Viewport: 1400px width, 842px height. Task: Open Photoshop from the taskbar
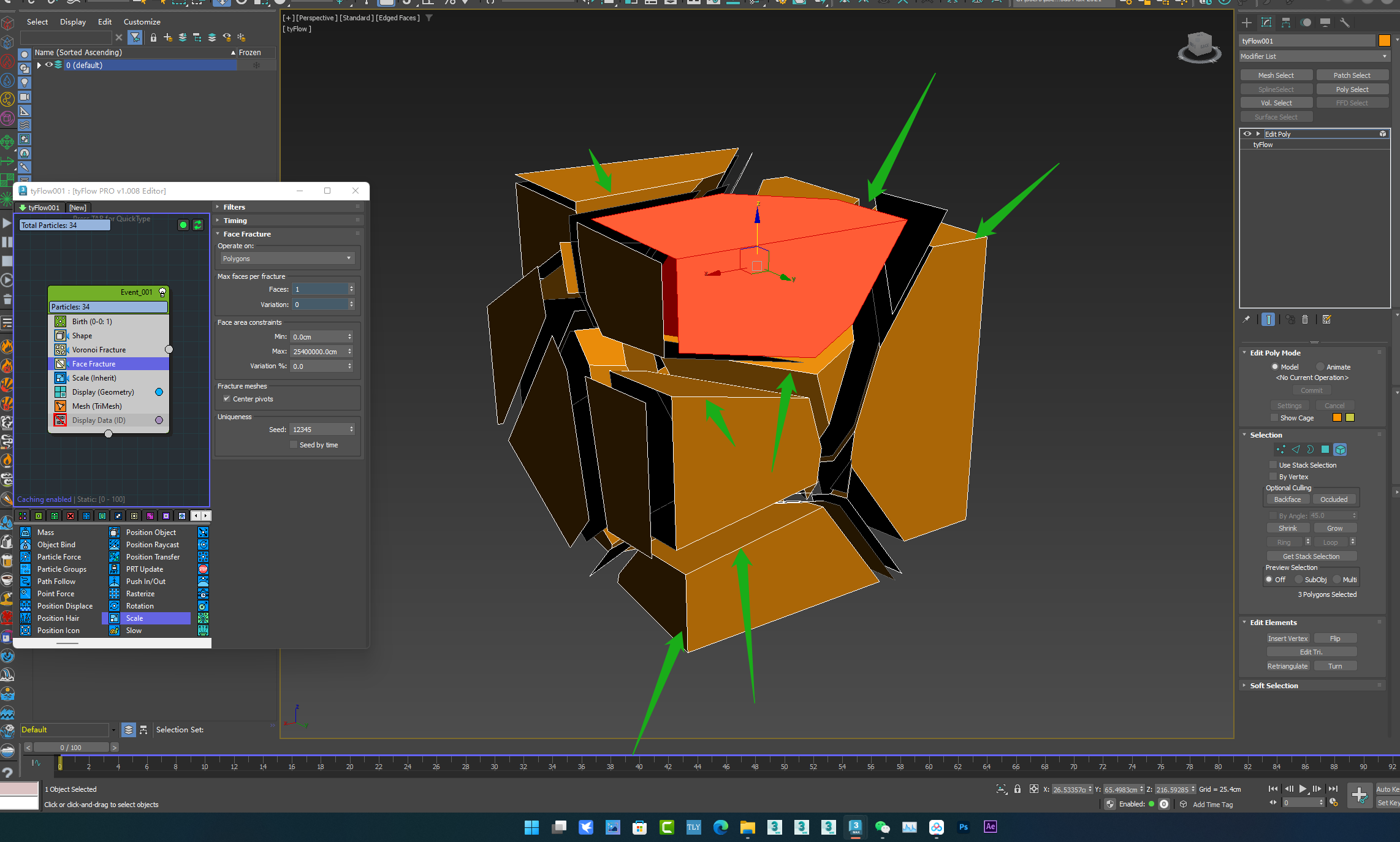[x=963, y=827]
